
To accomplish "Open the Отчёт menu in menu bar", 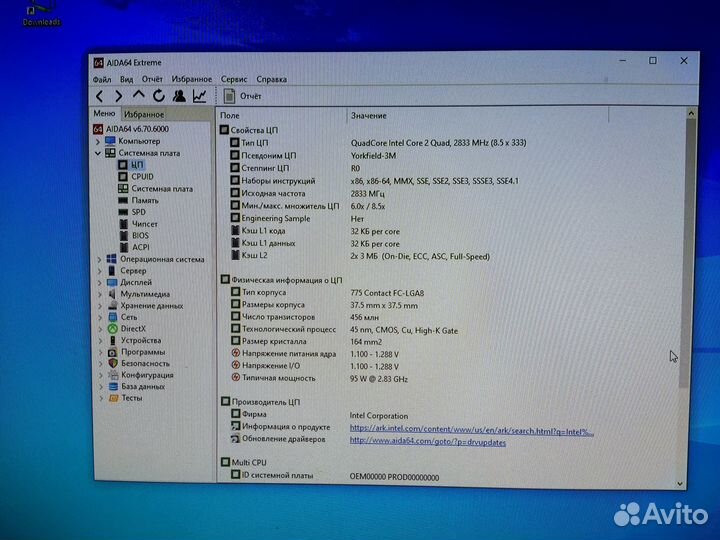I will pos(152,79).
